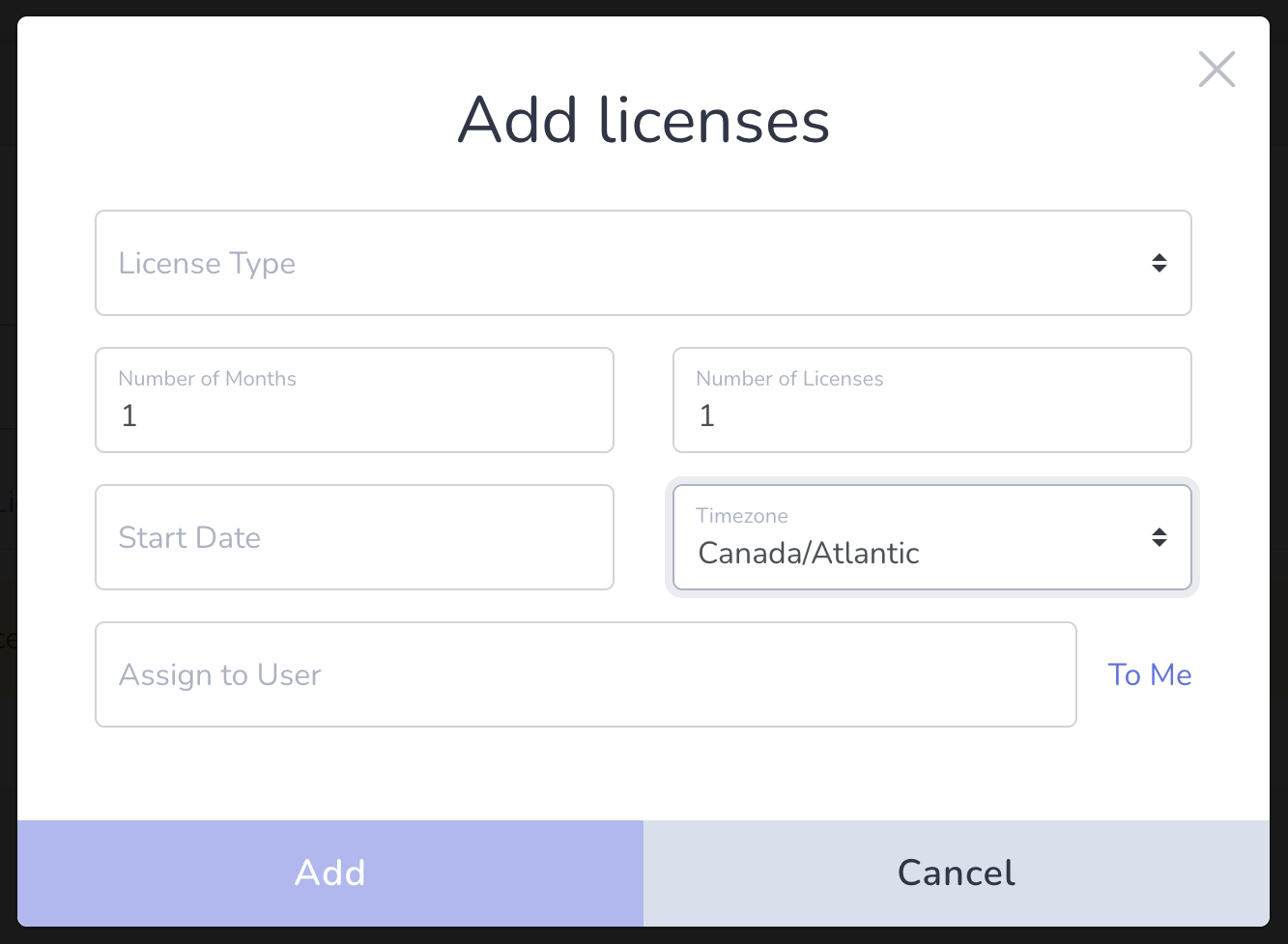Focus the Number of Months field
1288x944 pixels.
[355, 400]
